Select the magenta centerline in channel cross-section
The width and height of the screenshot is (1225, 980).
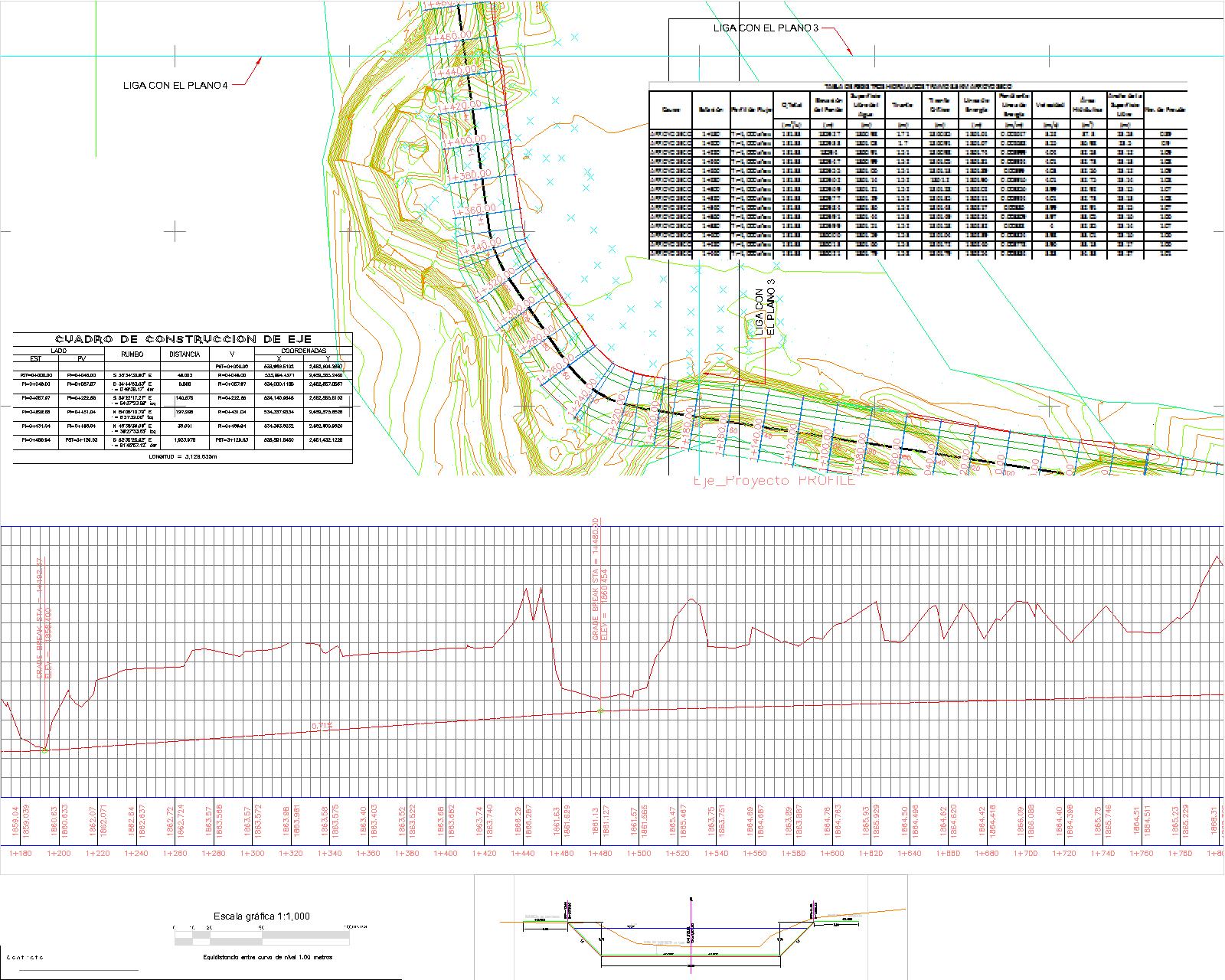(x=691, y=933)
